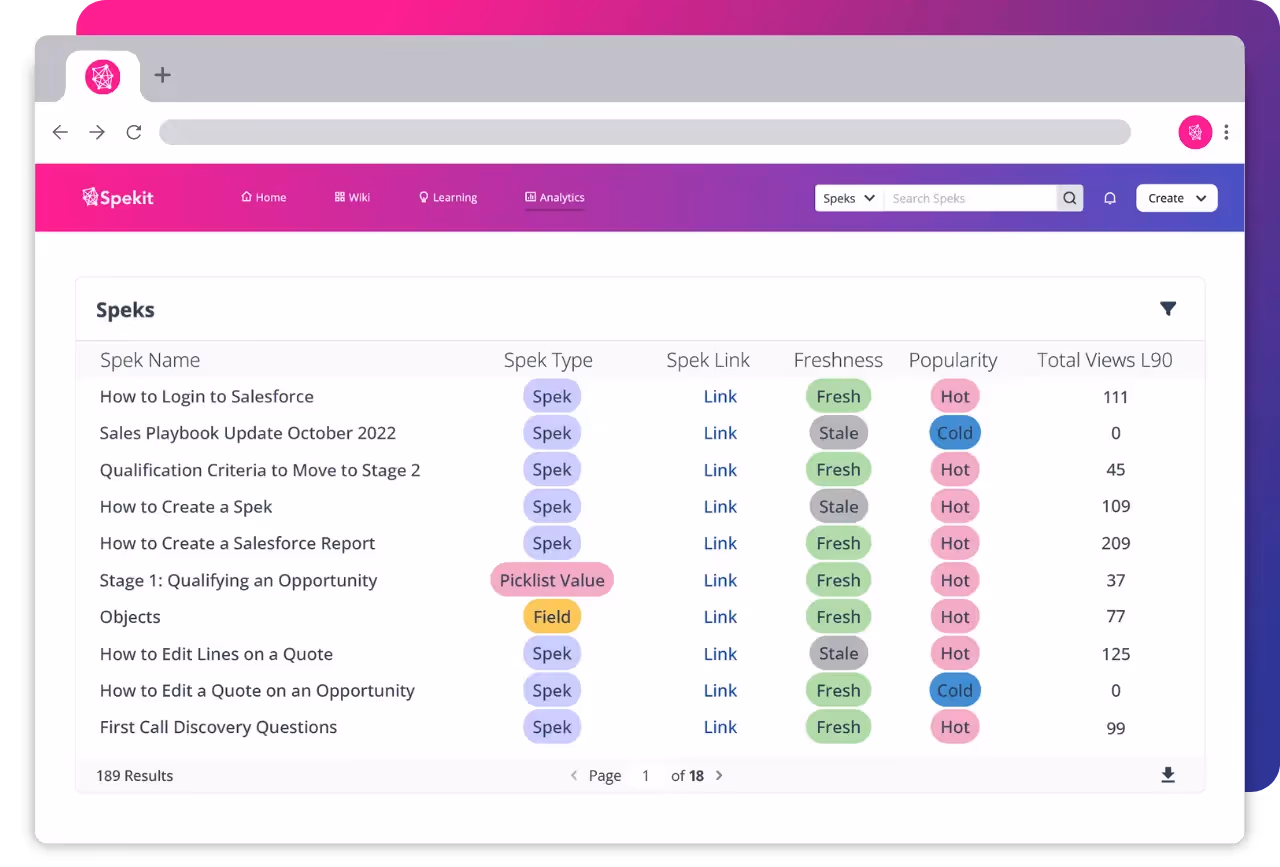Click the Spek Link column header
This screenshot has height=867, width=1280.
click(708, 360)
